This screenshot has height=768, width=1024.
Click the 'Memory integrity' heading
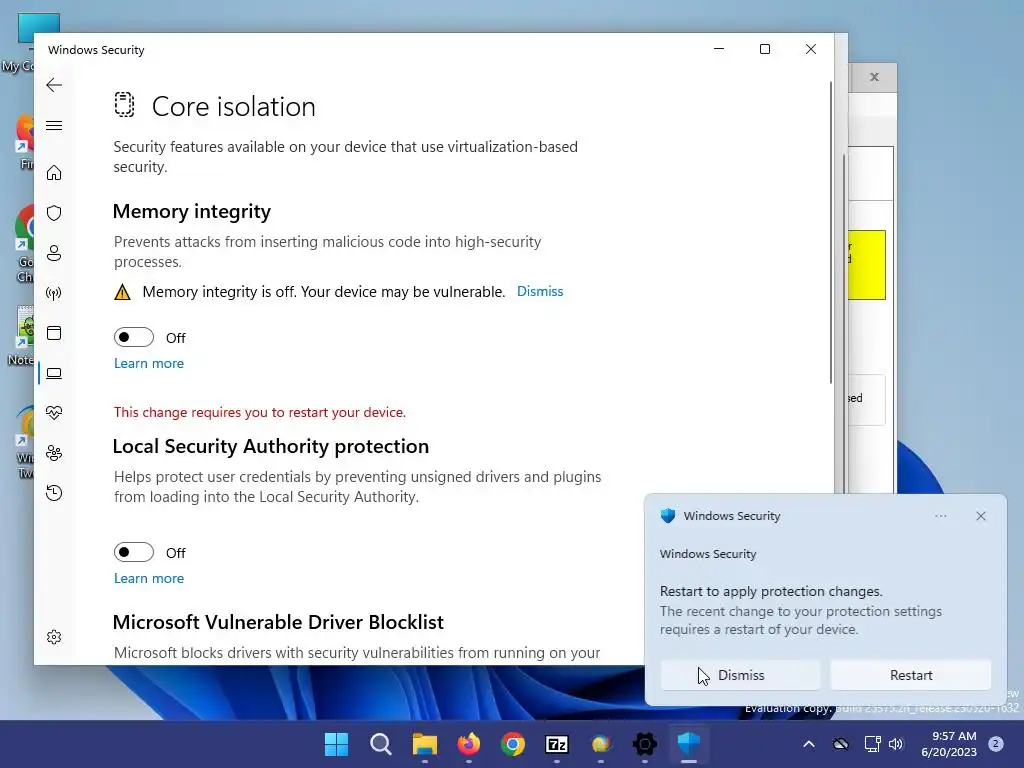[x=191, y=211]
